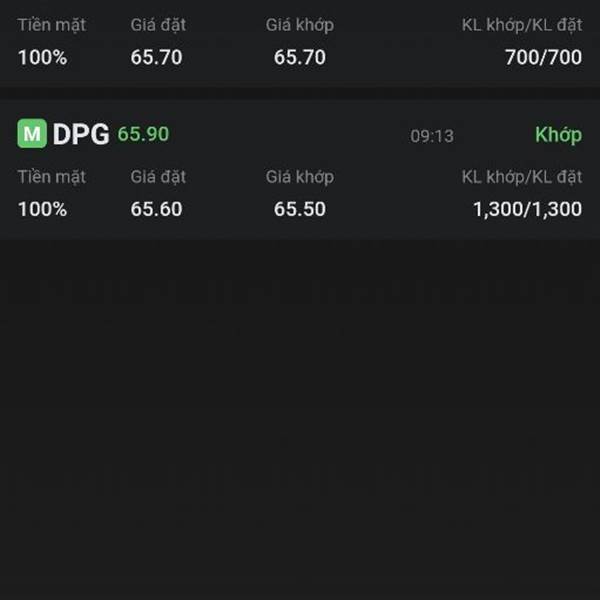Tap top order's Giá đặt label

pyautogui.click(x=158, y=25)
